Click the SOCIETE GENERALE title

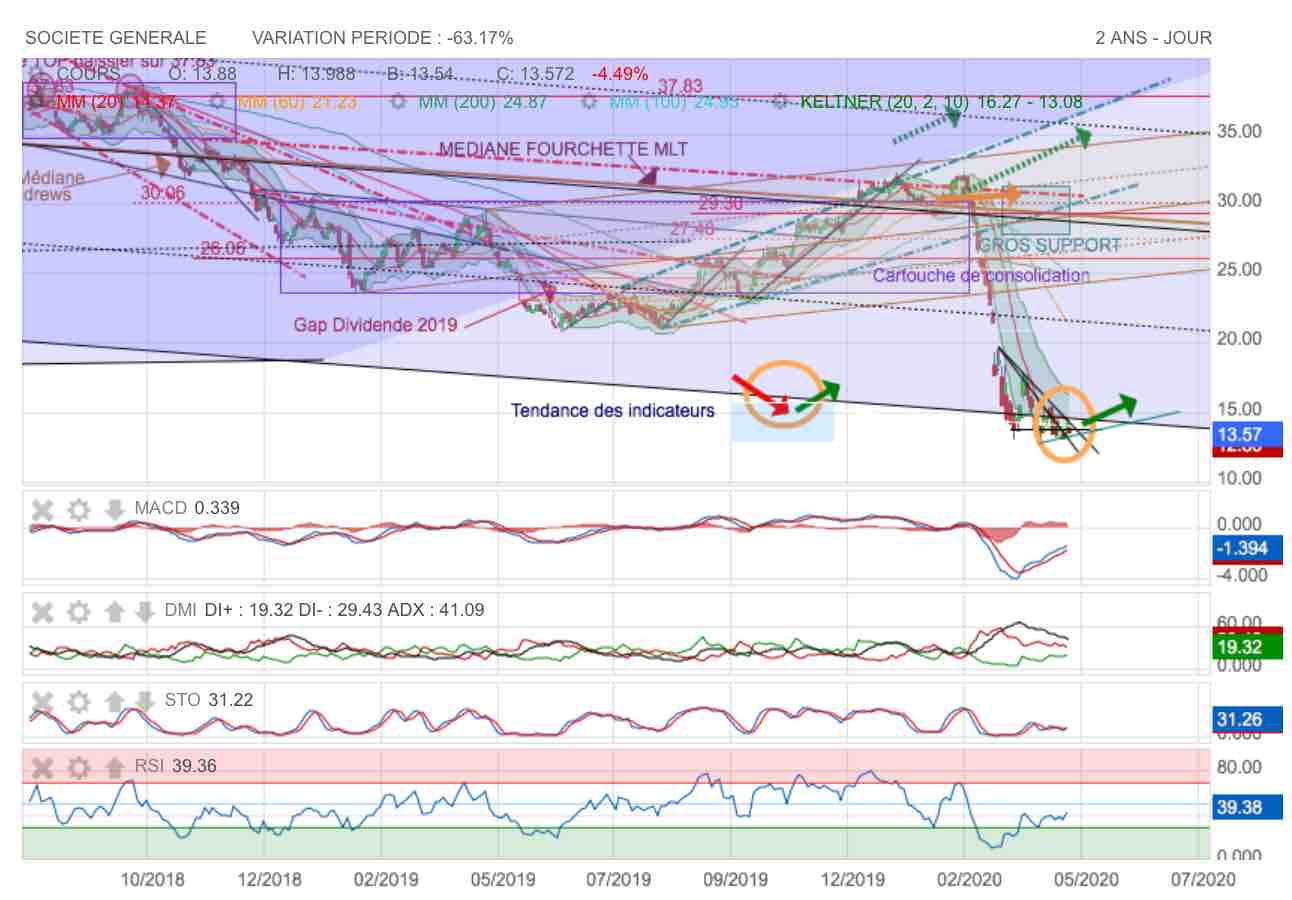116,38
